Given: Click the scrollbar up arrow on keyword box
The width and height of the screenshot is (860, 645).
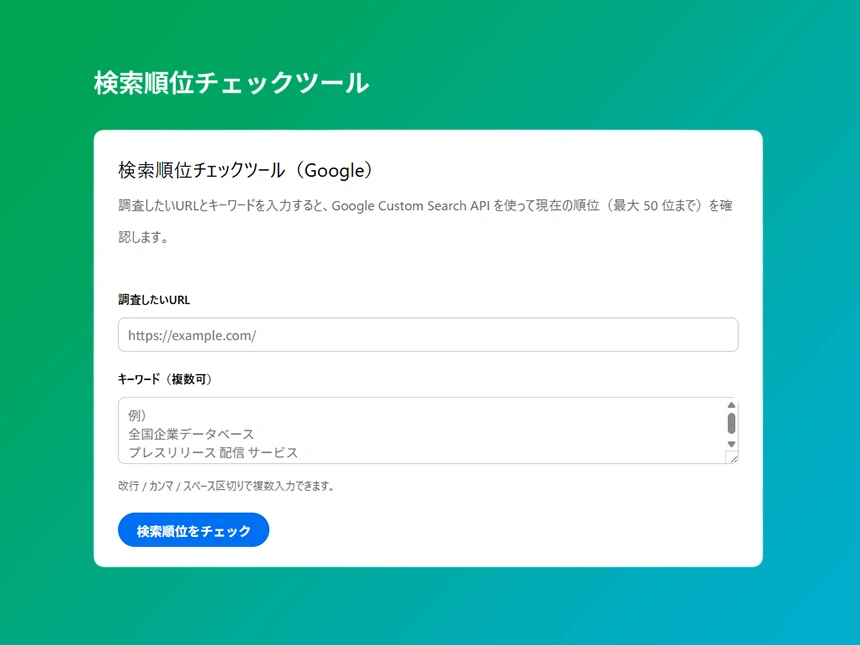Looking at the screenshot, I should tap(731, 404).
